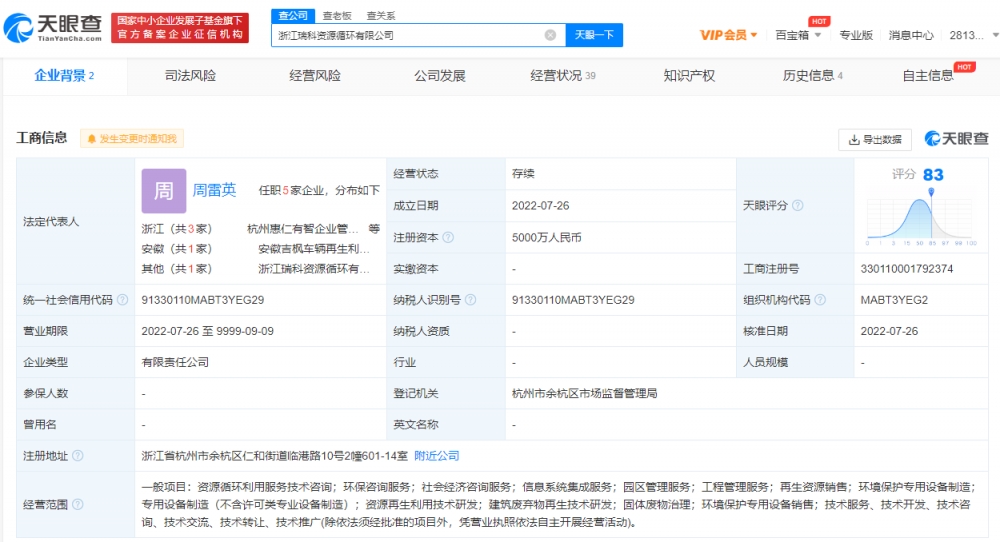Open the 司法风险 tab
Image resolution: width=1000 pixels, height=542 pixels.
click(x=190, y=76)
